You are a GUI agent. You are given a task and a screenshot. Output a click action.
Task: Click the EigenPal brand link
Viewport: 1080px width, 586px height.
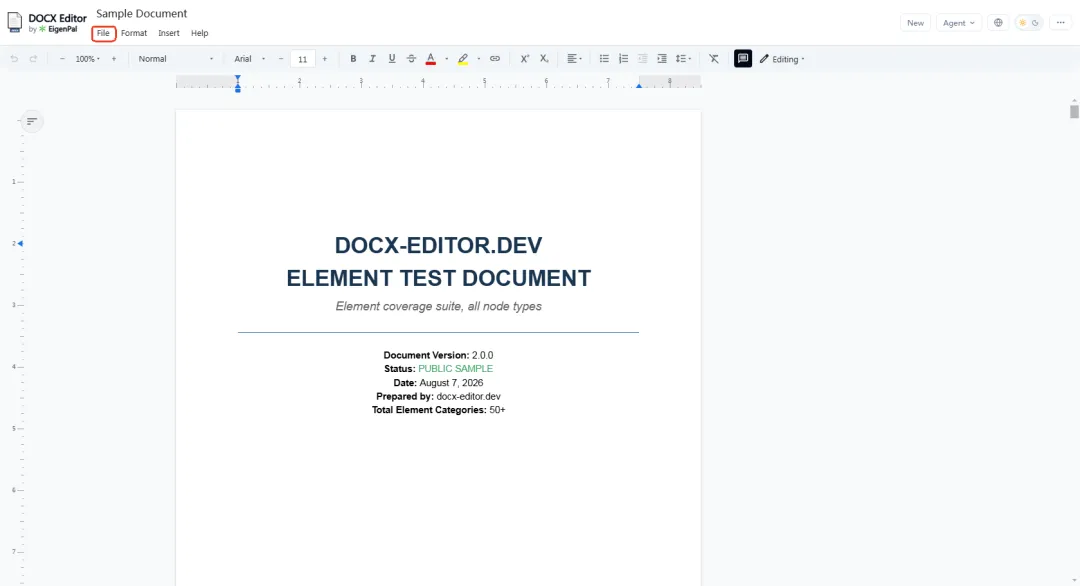tap(59, 30)
